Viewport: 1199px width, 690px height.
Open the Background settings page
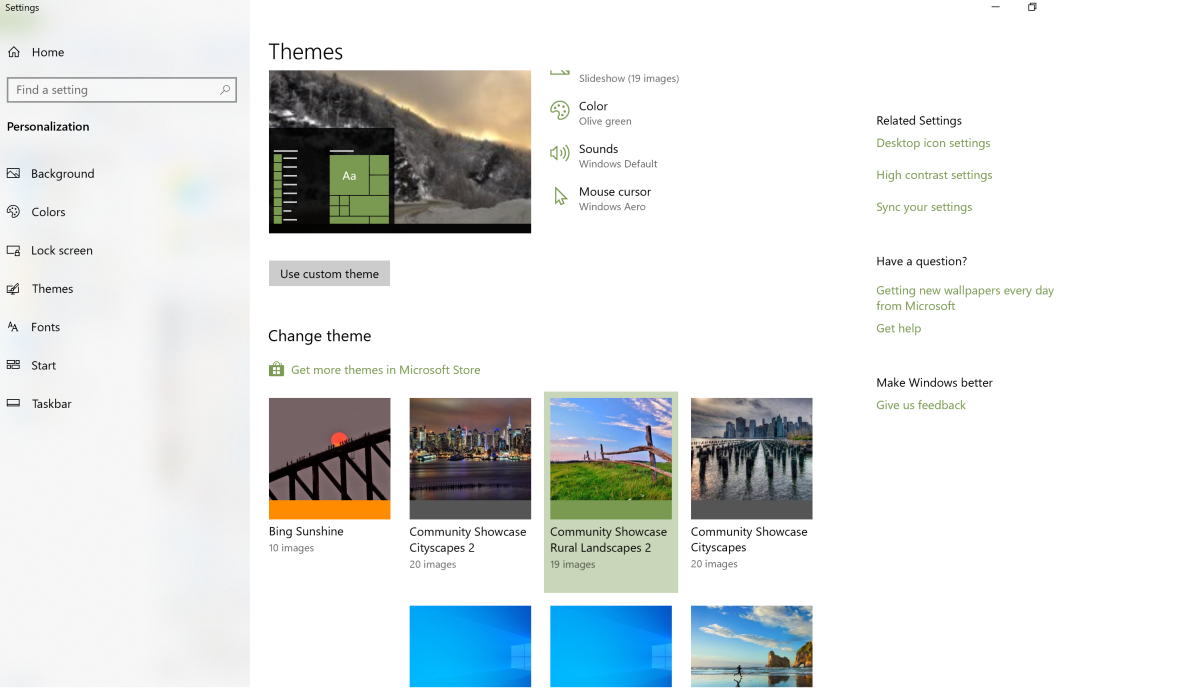coord(62,174)
